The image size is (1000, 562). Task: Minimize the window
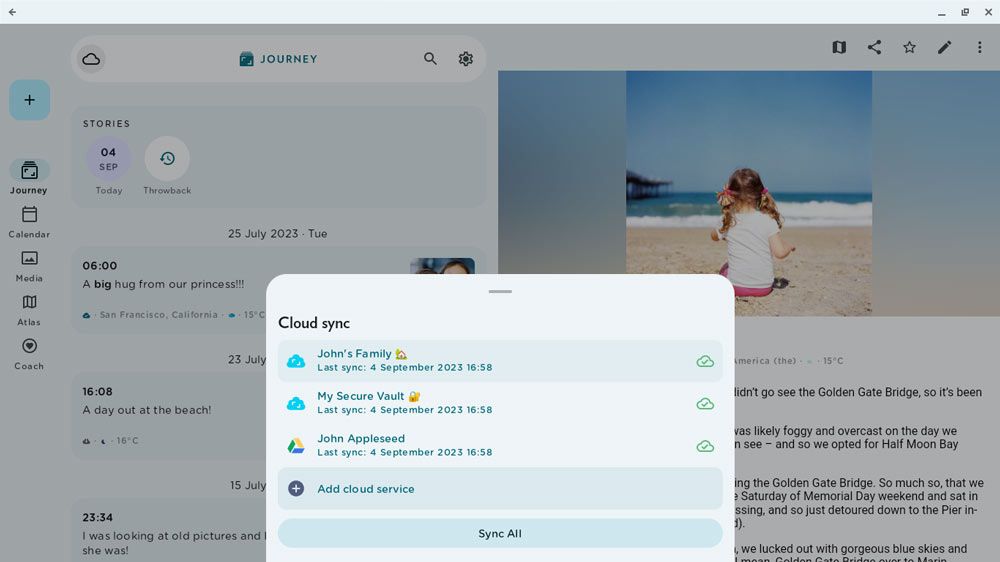pos(941,12)
